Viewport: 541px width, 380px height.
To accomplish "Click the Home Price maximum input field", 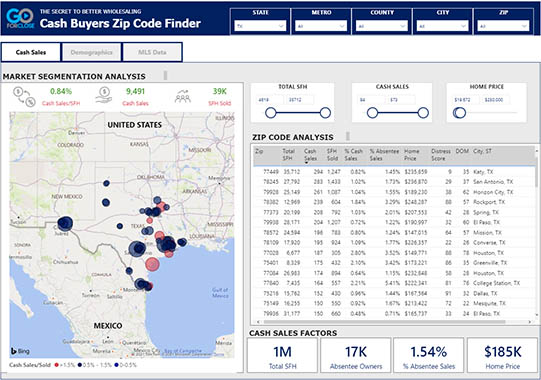I will click(495, 100).
